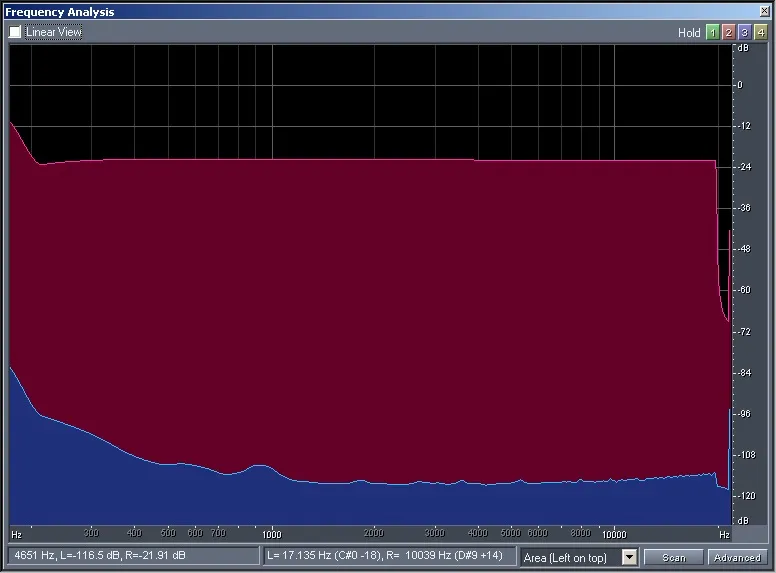Enable the Linear View checkbox

click(15, 32)
